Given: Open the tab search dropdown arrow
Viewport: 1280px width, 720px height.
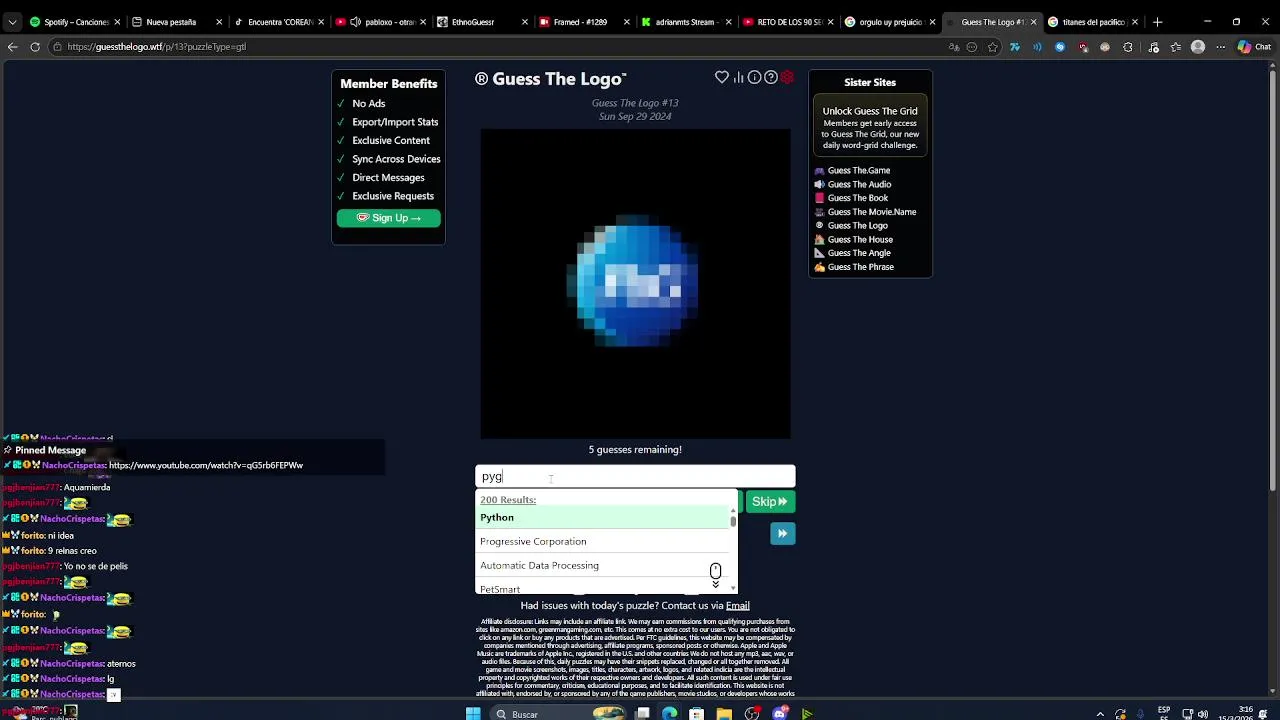Looking at the screenshot, I should click(x=12, y=22).
